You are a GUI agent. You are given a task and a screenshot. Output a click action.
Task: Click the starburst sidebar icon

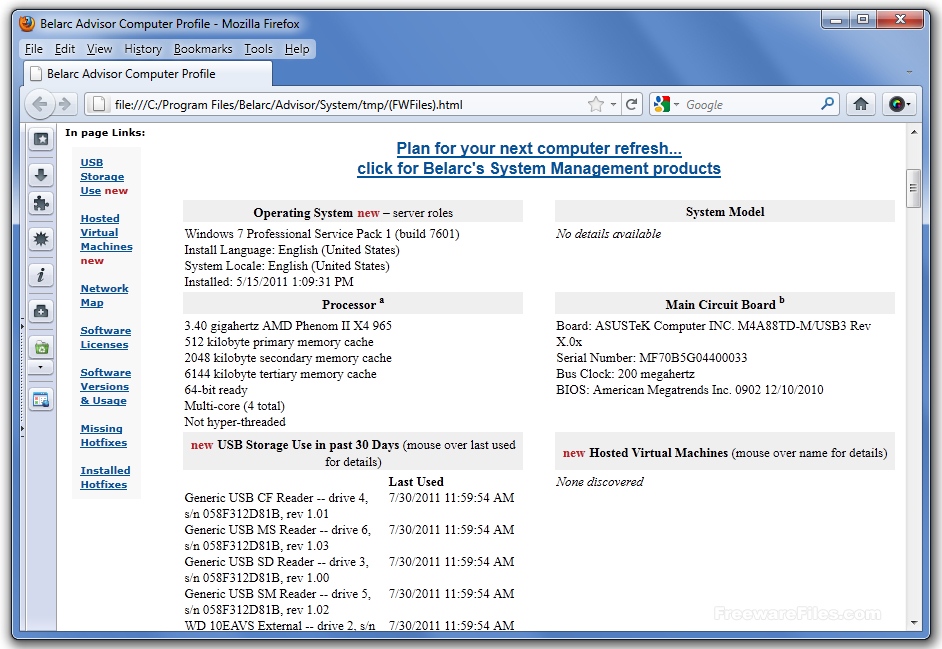(41, 239)
